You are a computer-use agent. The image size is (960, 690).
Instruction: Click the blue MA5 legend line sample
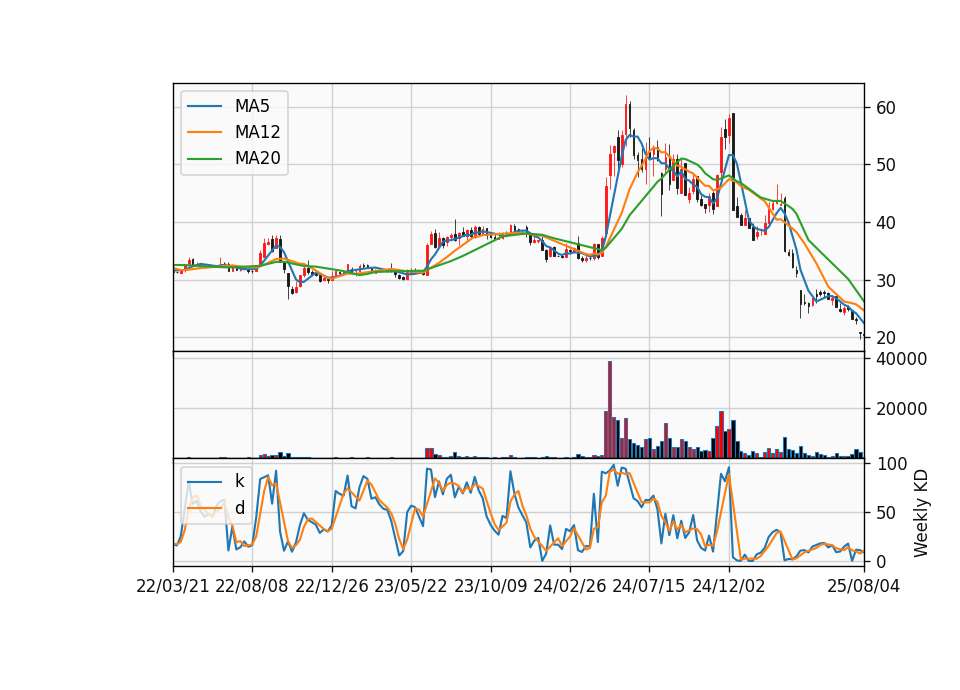point(204,106)
